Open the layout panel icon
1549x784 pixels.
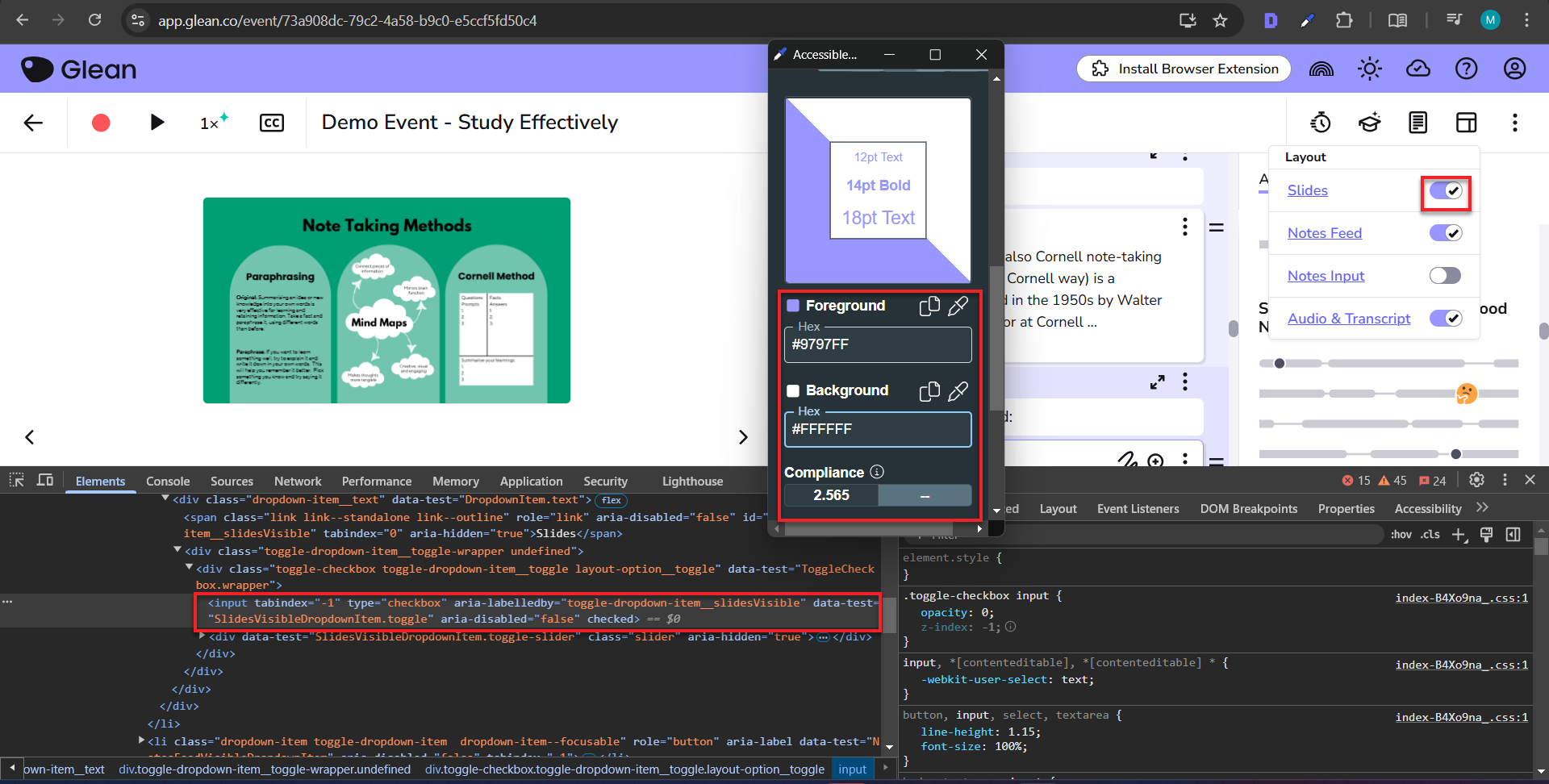click(x=1466, y=123)
